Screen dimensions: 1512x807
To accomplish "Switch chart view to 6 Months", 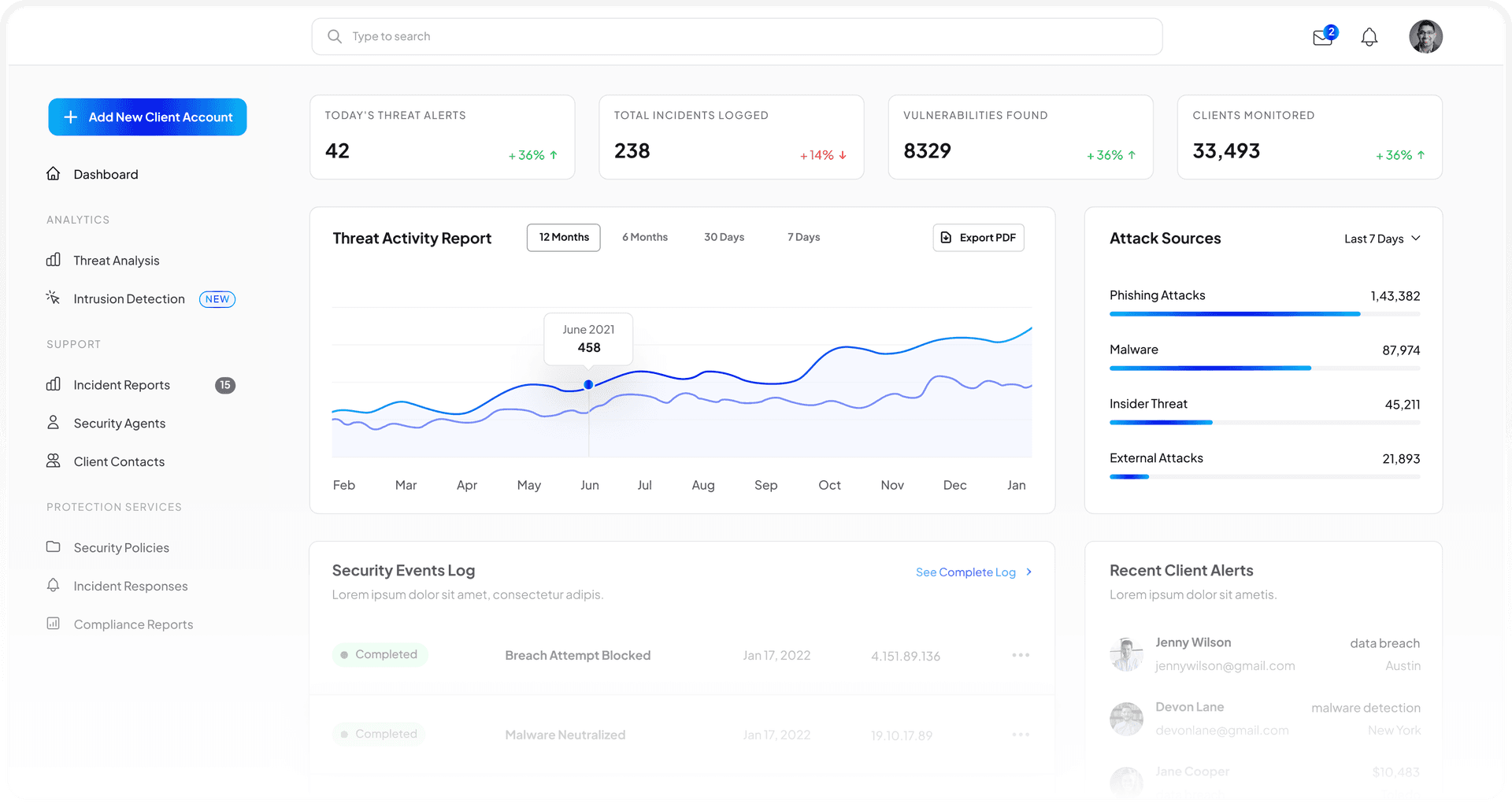I will (x=644, y=237).
